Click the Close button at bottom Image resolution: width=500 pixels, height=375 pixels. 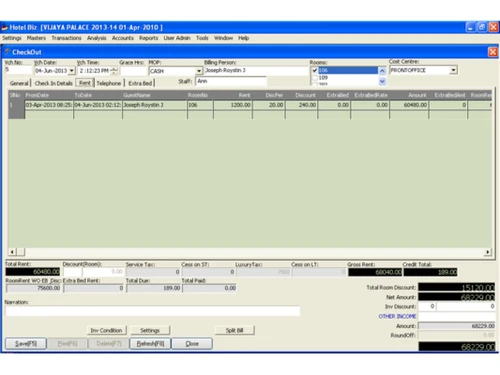(192, 344)
